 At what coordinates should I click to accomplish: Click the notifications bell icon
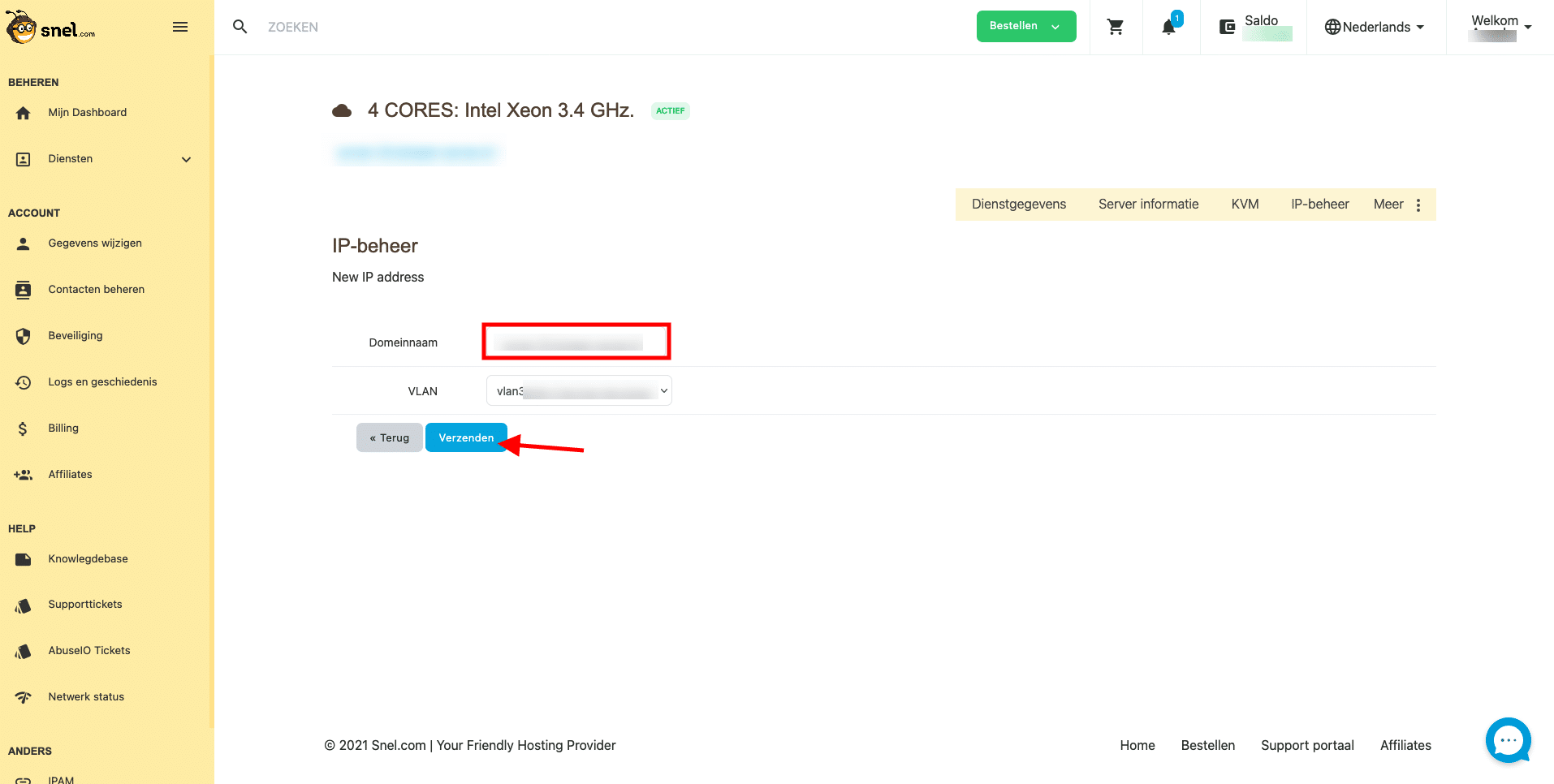tap(1168, 27)
